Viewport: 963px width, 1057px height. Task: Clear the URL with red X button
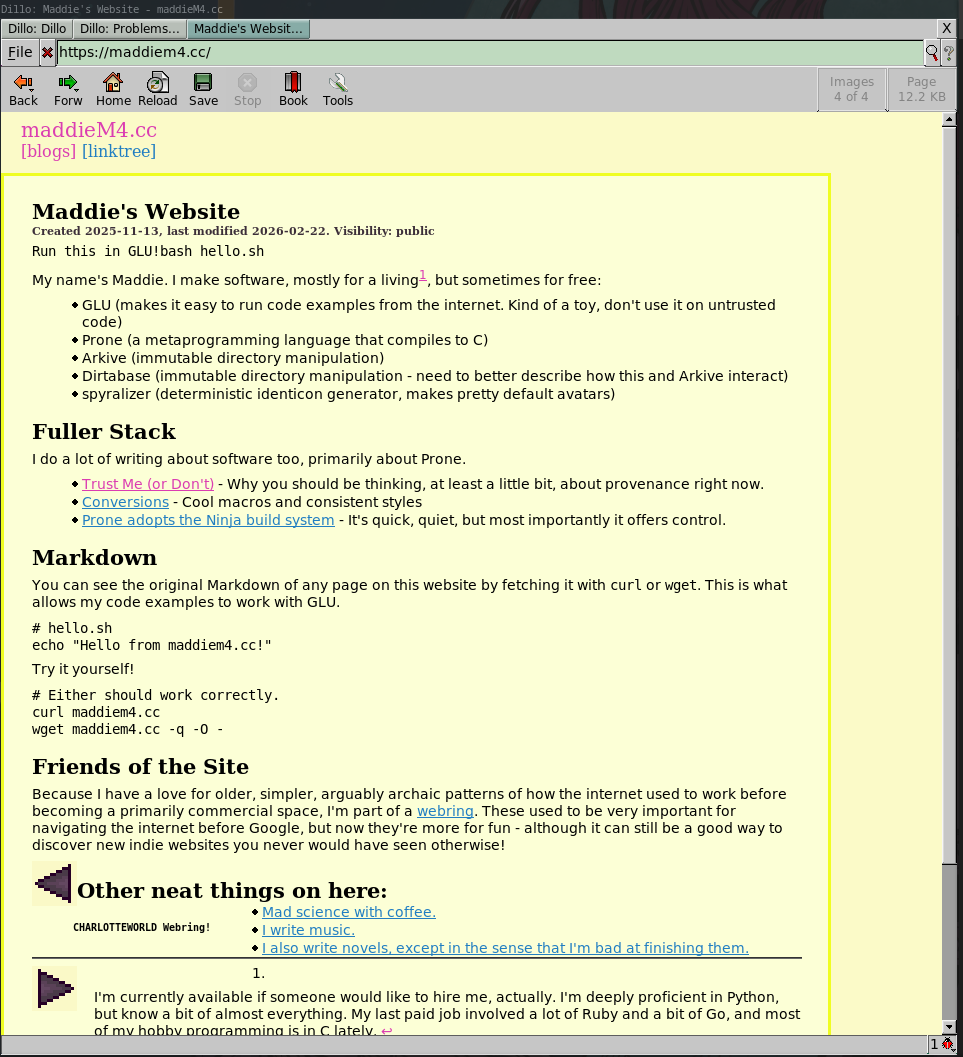[47, 53]
